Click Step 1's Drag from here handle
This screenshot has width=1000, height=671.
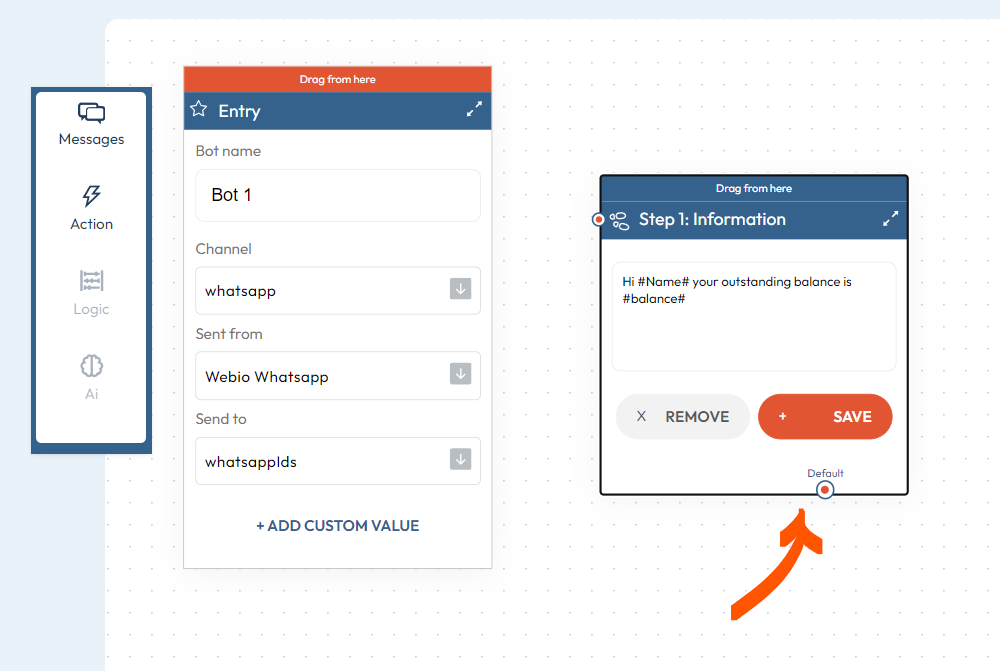tap(753, 188)
